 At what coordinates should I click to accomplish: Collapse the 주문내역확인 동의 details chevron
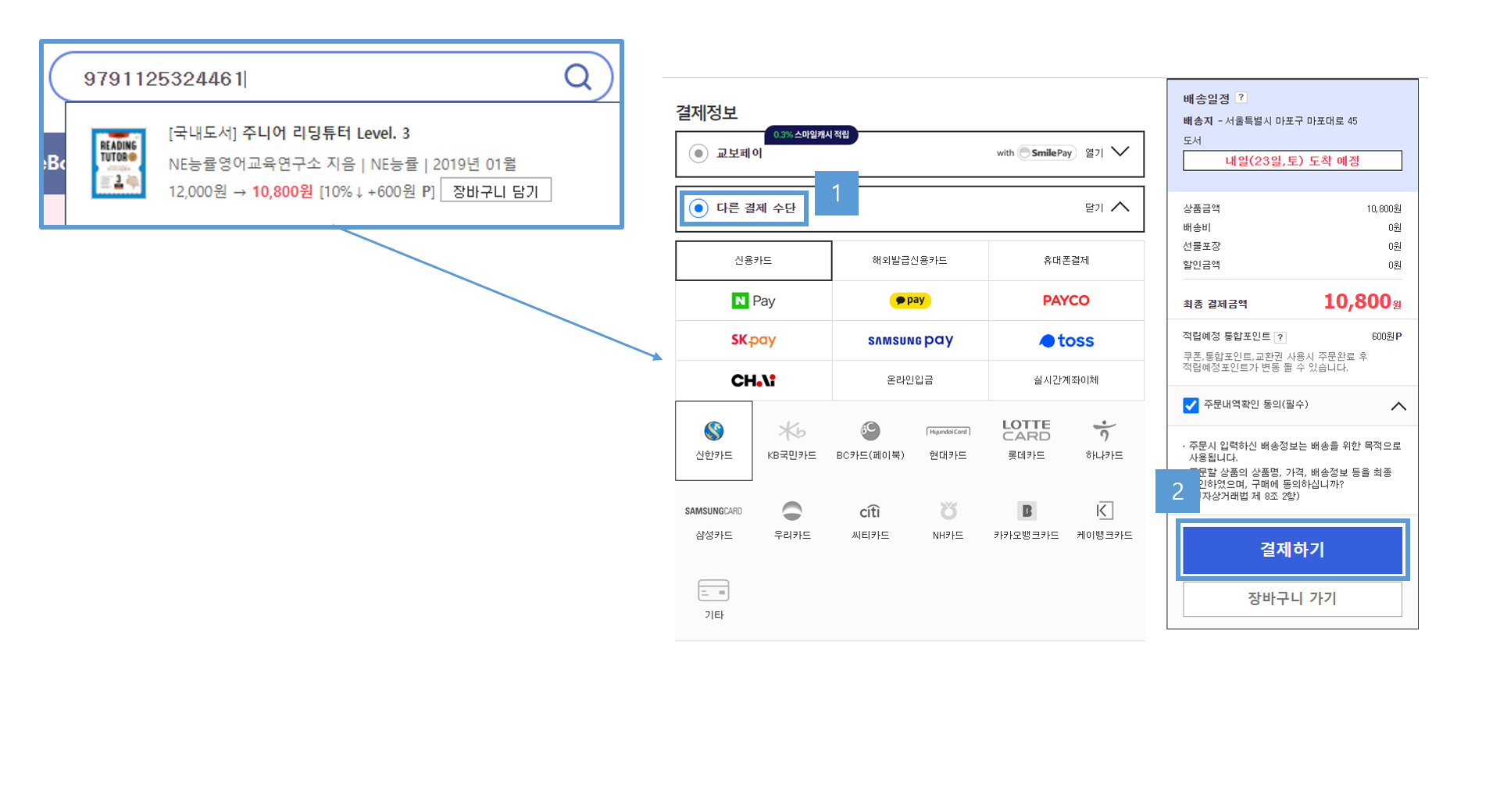[x=1398, y=406]
